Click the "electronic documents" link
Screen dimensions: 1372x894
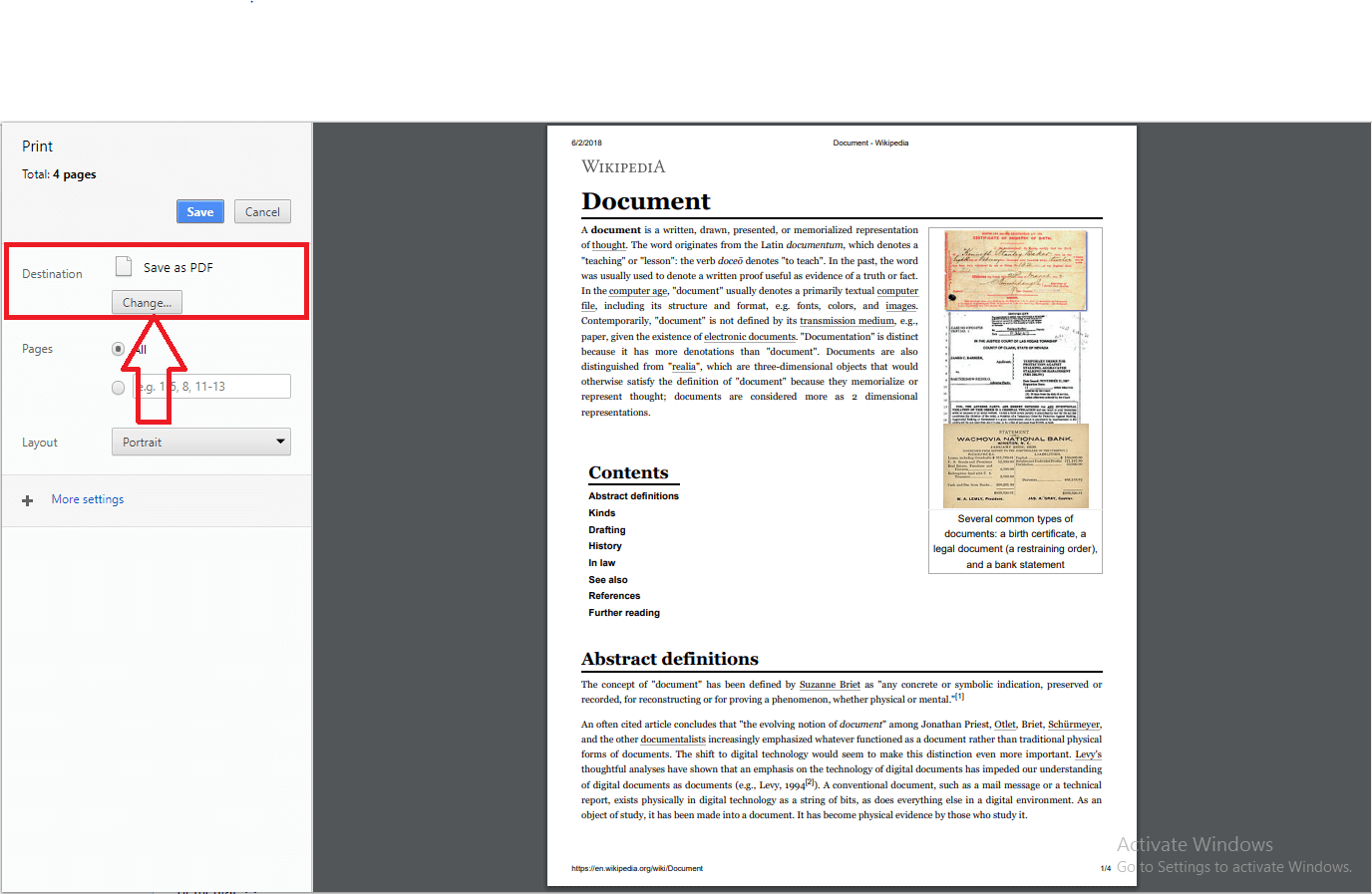pos(749,336)
